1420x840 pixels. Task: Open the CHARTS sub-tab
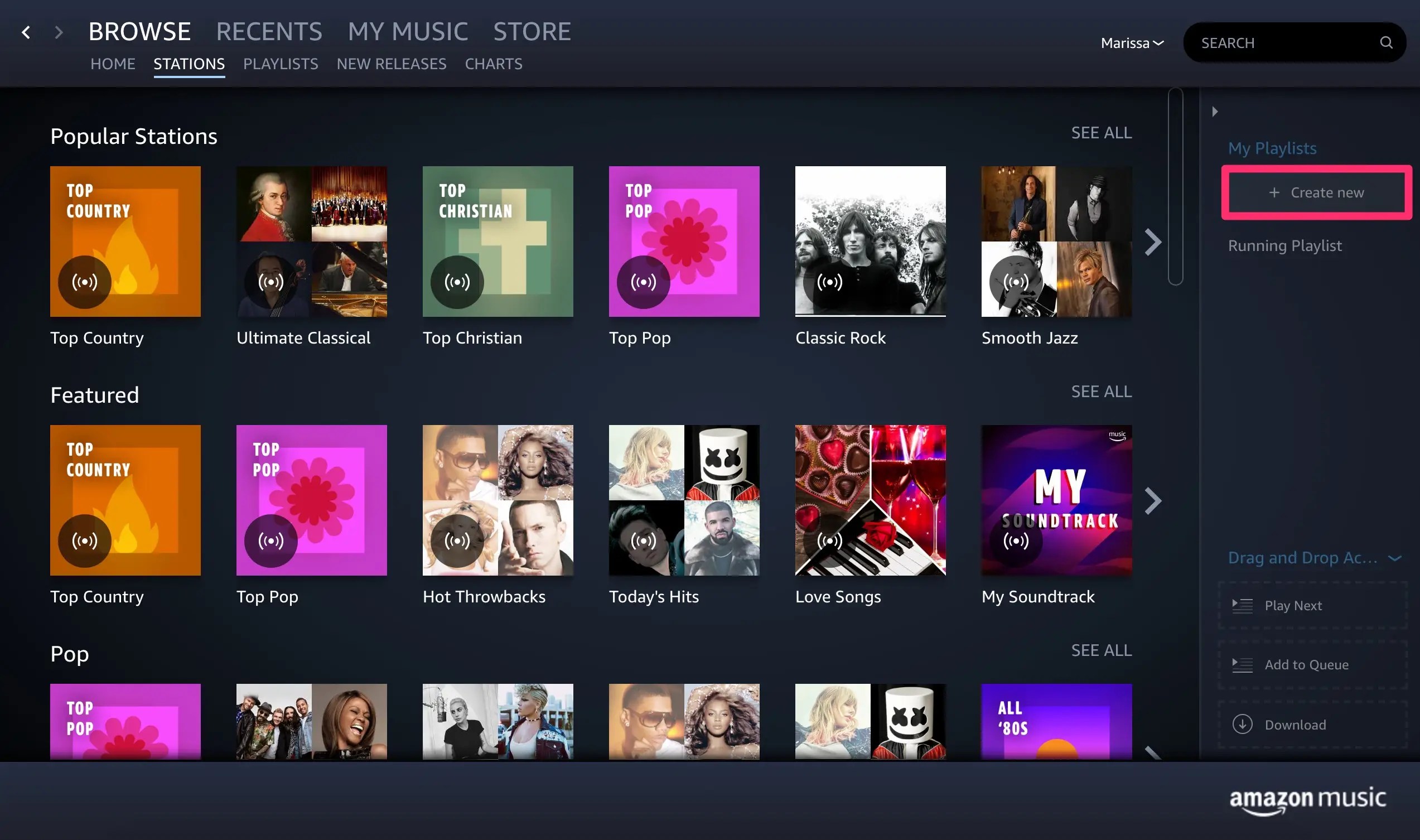(493, 64)
